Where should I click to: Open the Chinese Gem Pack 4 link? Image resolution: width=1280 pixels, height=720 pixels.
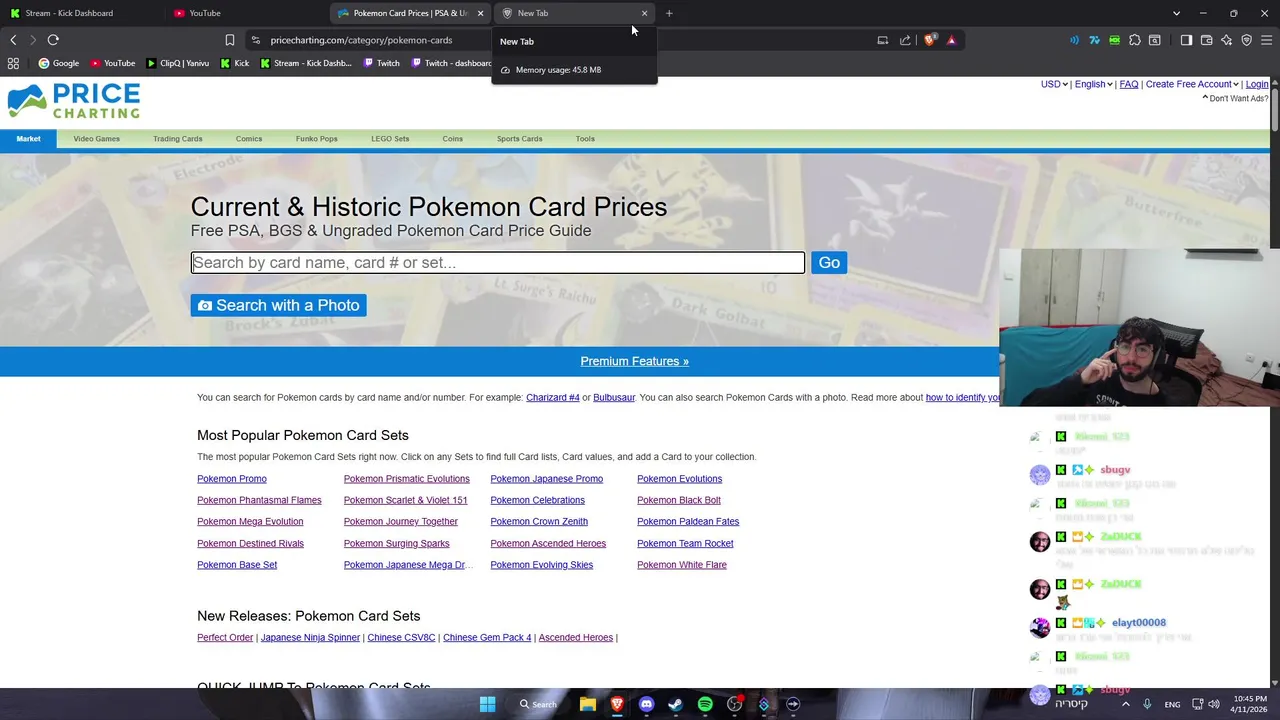pos(487,637)
